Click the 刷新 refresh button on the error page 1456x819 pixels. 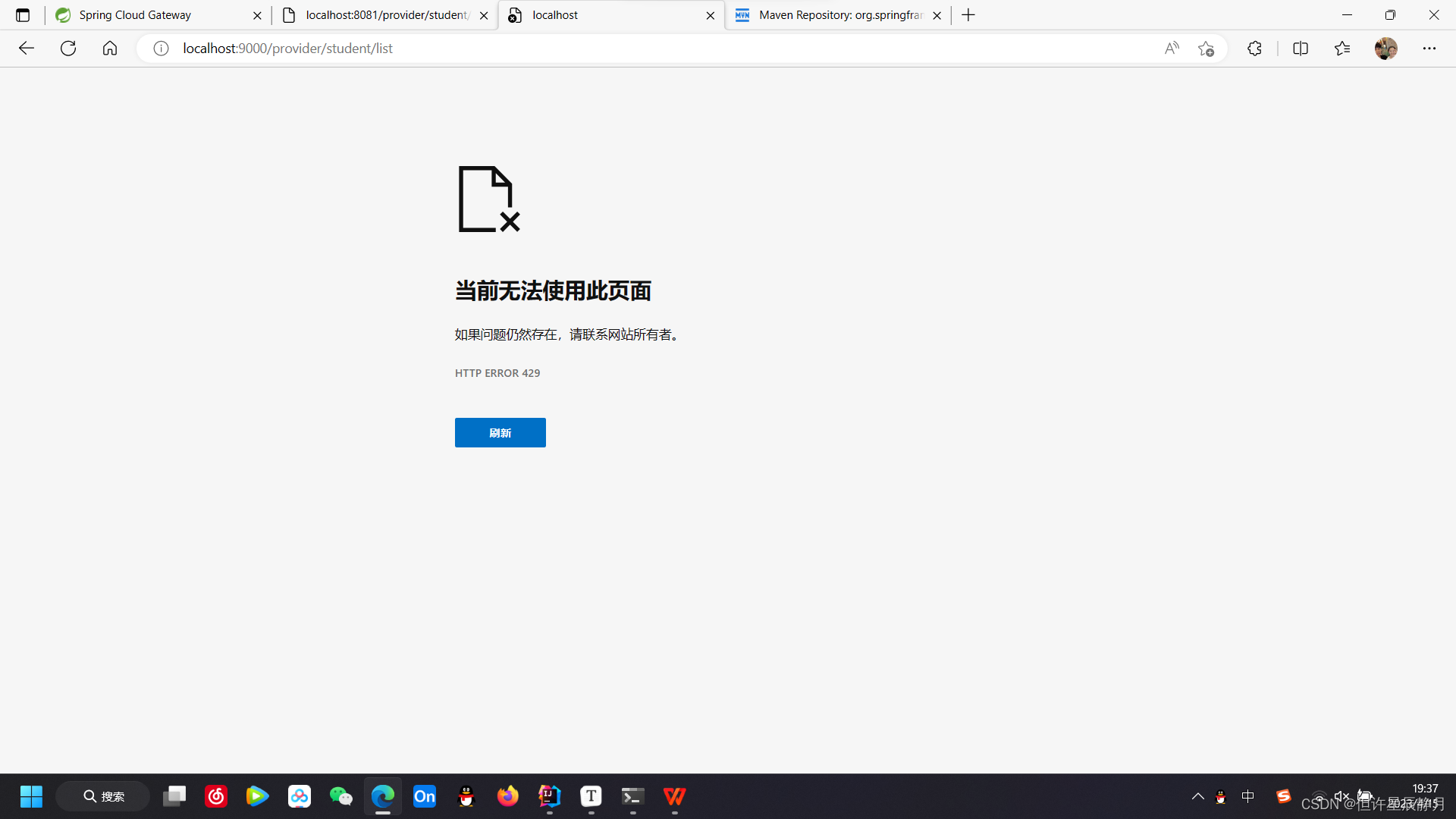tap(500, 432)
